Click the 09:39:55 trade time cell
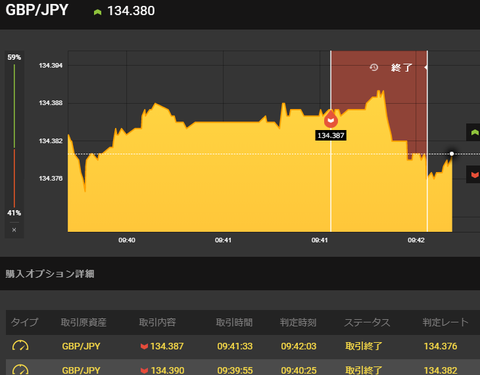 235,370
